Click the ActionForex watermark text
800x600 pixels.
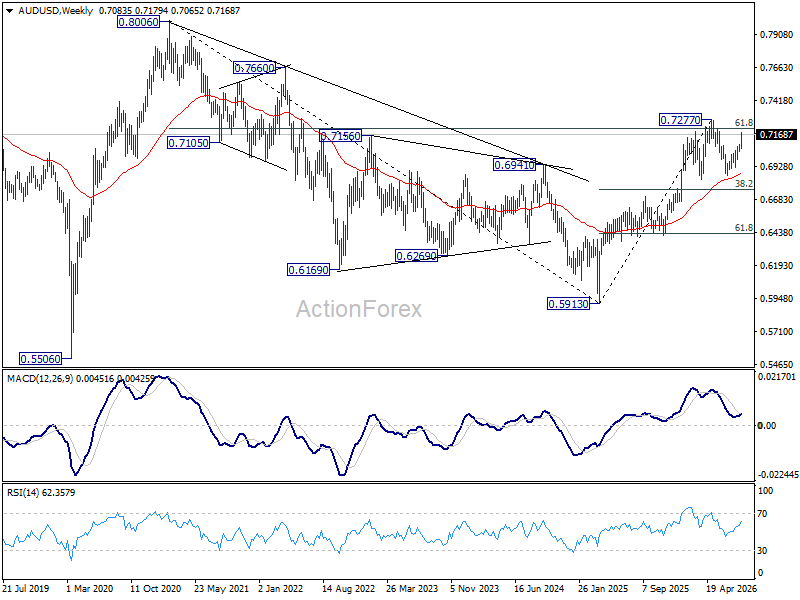pos(359,309)
